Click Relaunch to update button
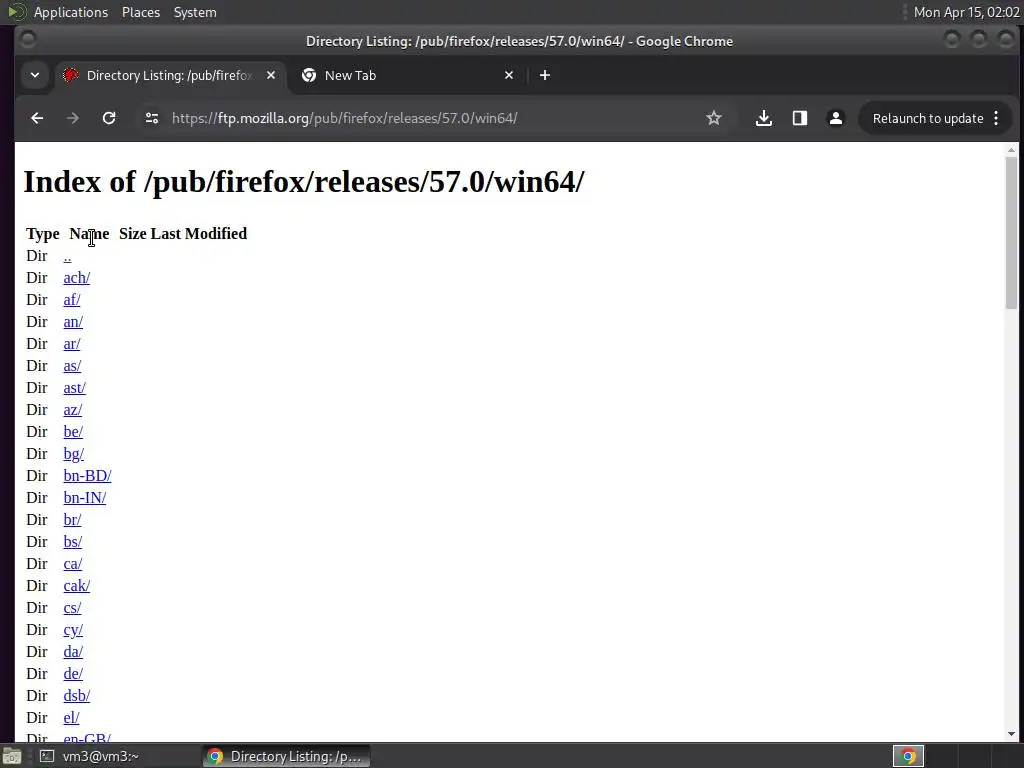Screen dimensions: 1024x768 (x=927, y=118)
